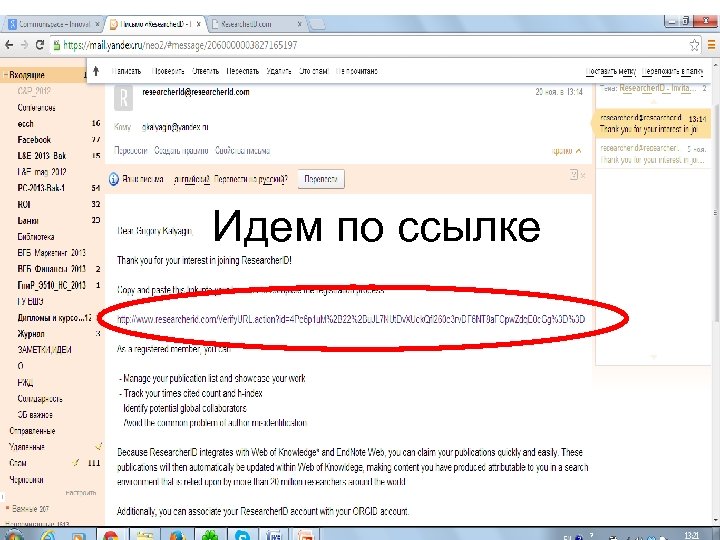Open the 'Журнал' folder
The width and height of the screenshot is (720, 540).
coord(31,333)
